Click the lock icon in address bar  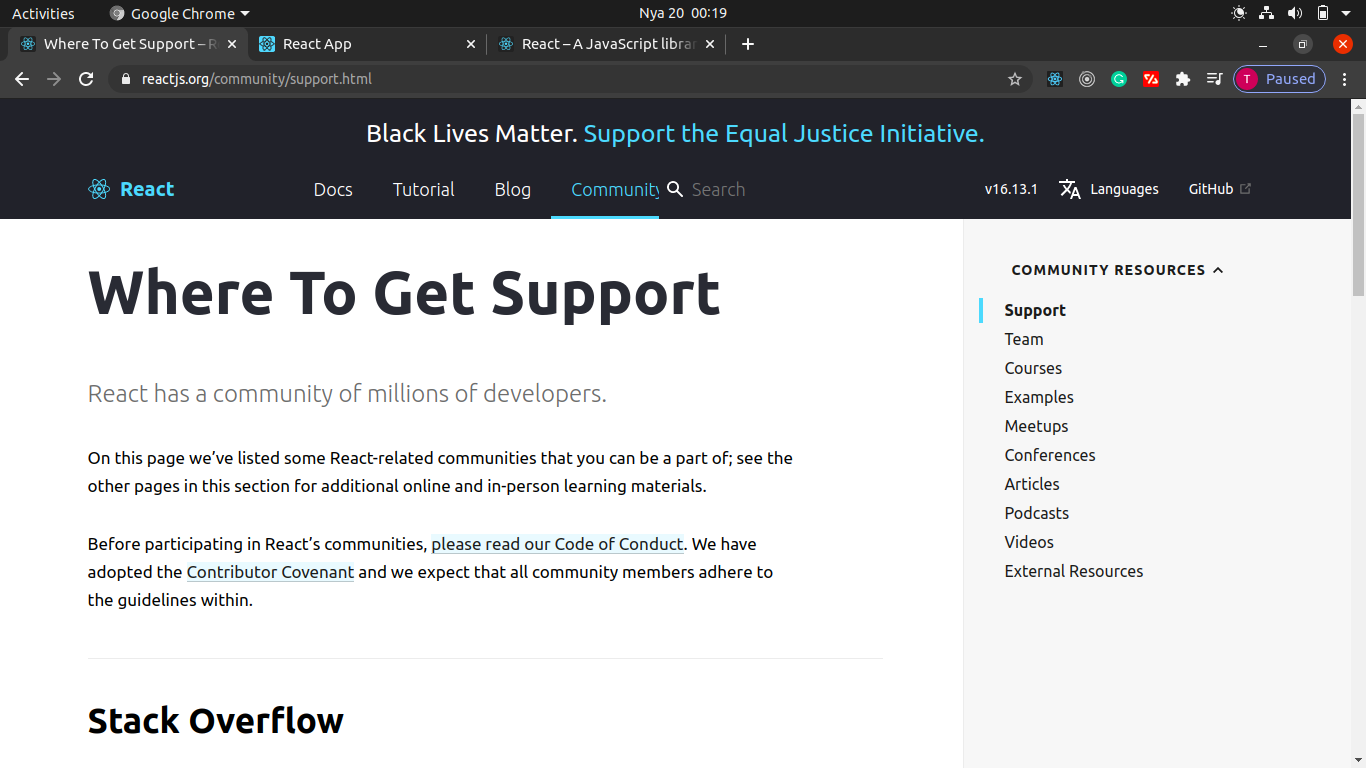coord(125,79)
